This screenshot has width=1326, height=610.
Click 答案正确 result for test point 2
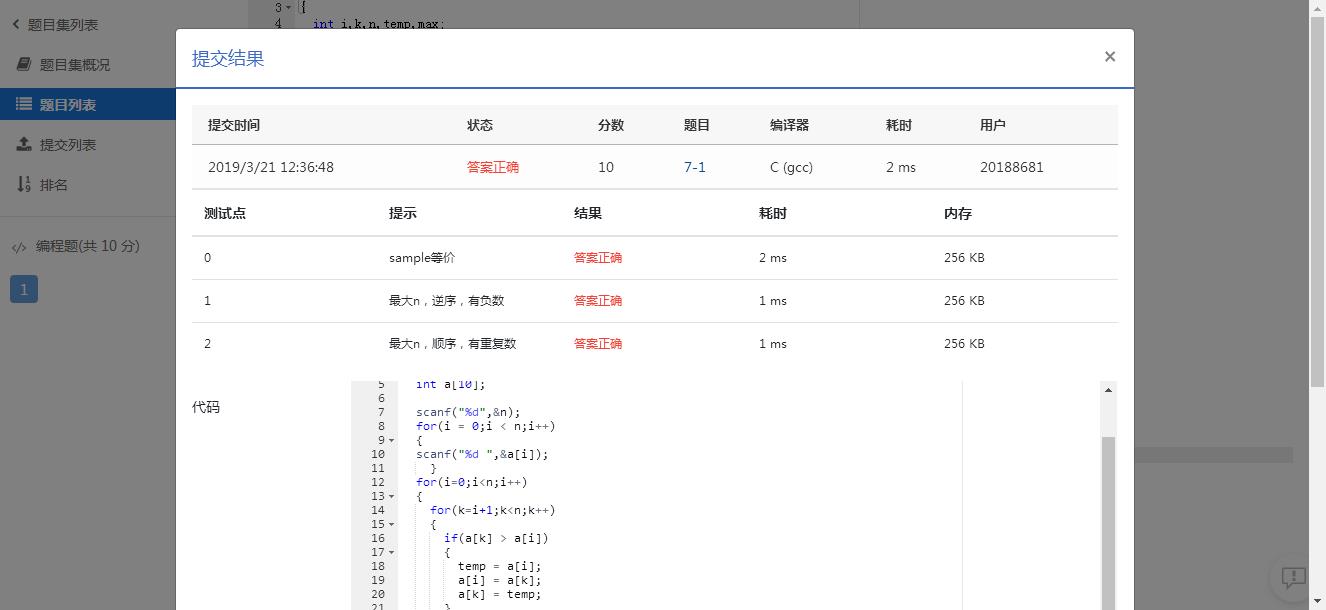598,343
